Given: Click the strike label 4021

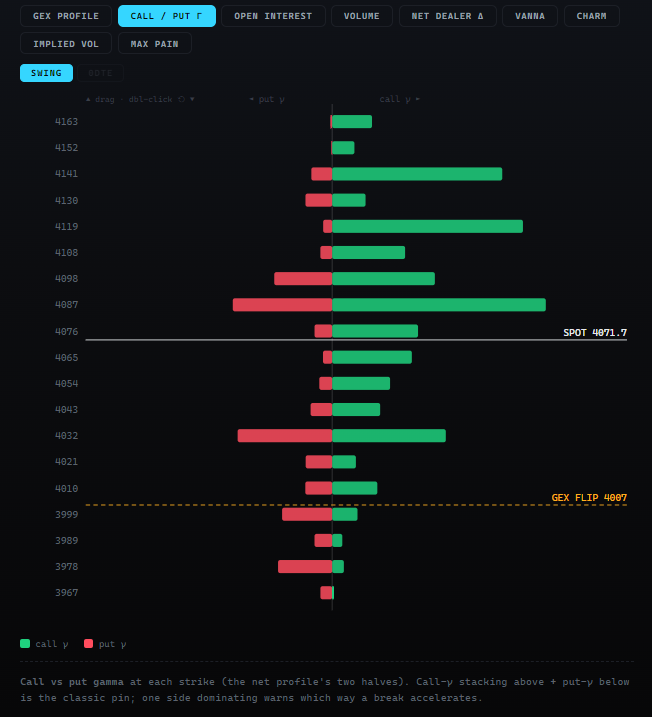Looking at the screenshot, I should 66,462.
